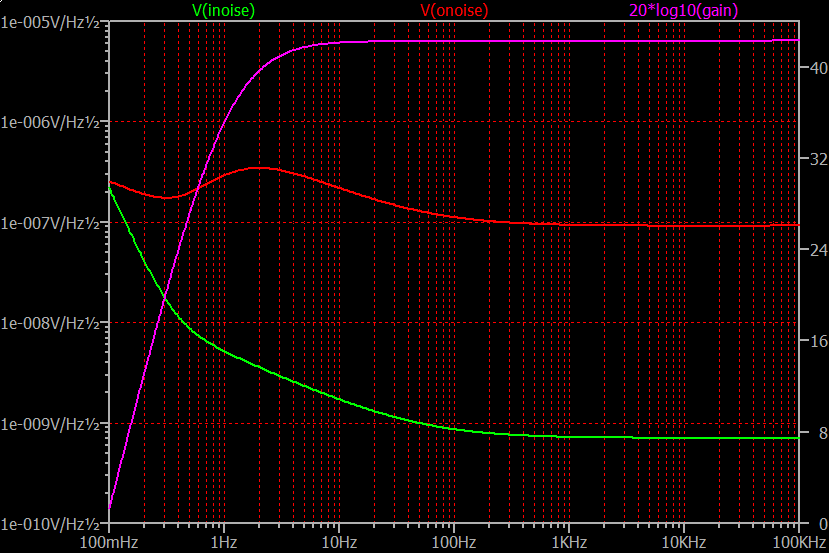Screen dimensions: 829x553
Task: Click the 1e-007V/Hz½ left axis label
Action: click(50, 223)
